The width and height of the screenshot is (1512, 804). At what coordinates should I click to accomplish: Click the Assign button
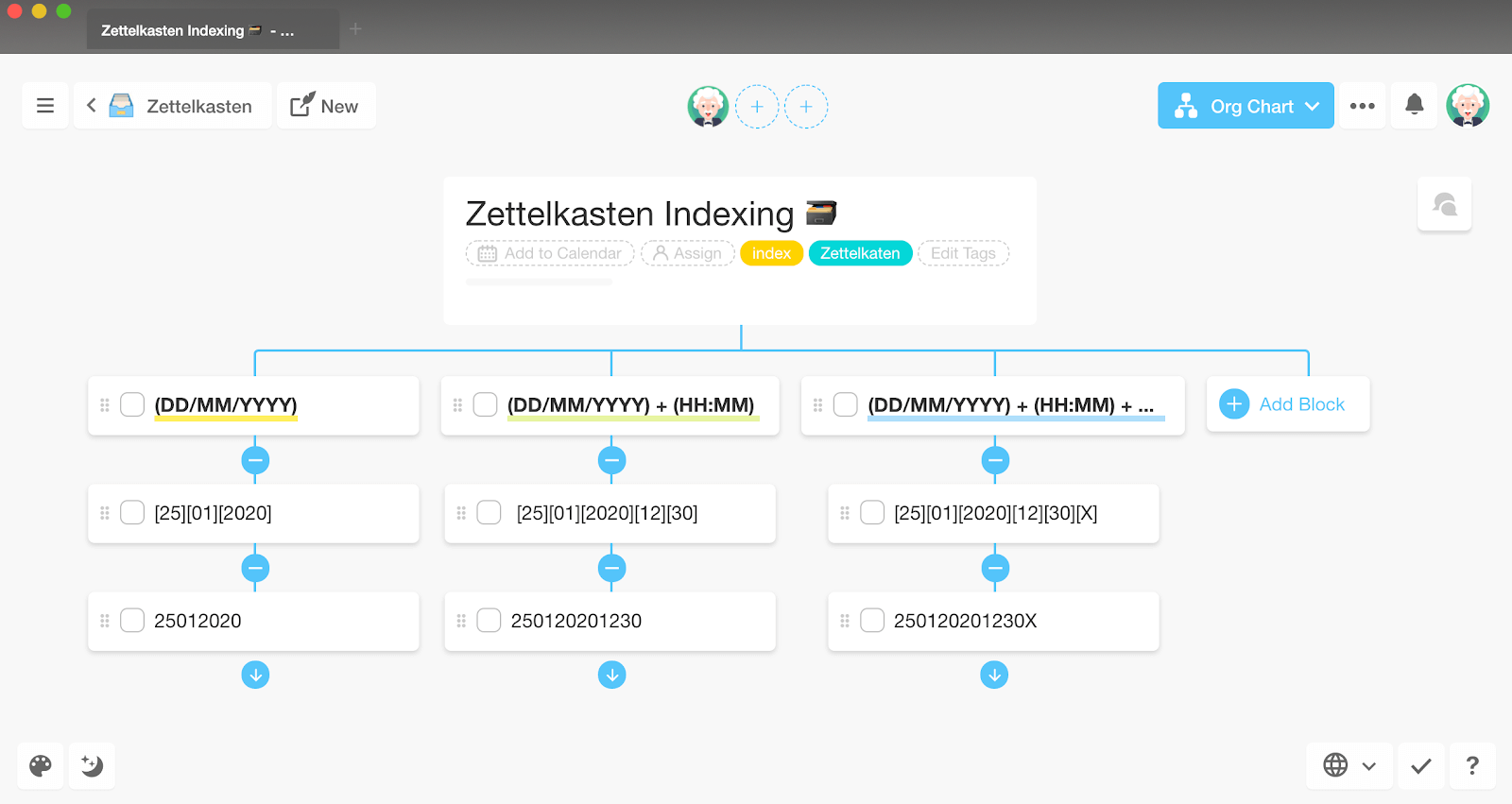pos(688,253)
